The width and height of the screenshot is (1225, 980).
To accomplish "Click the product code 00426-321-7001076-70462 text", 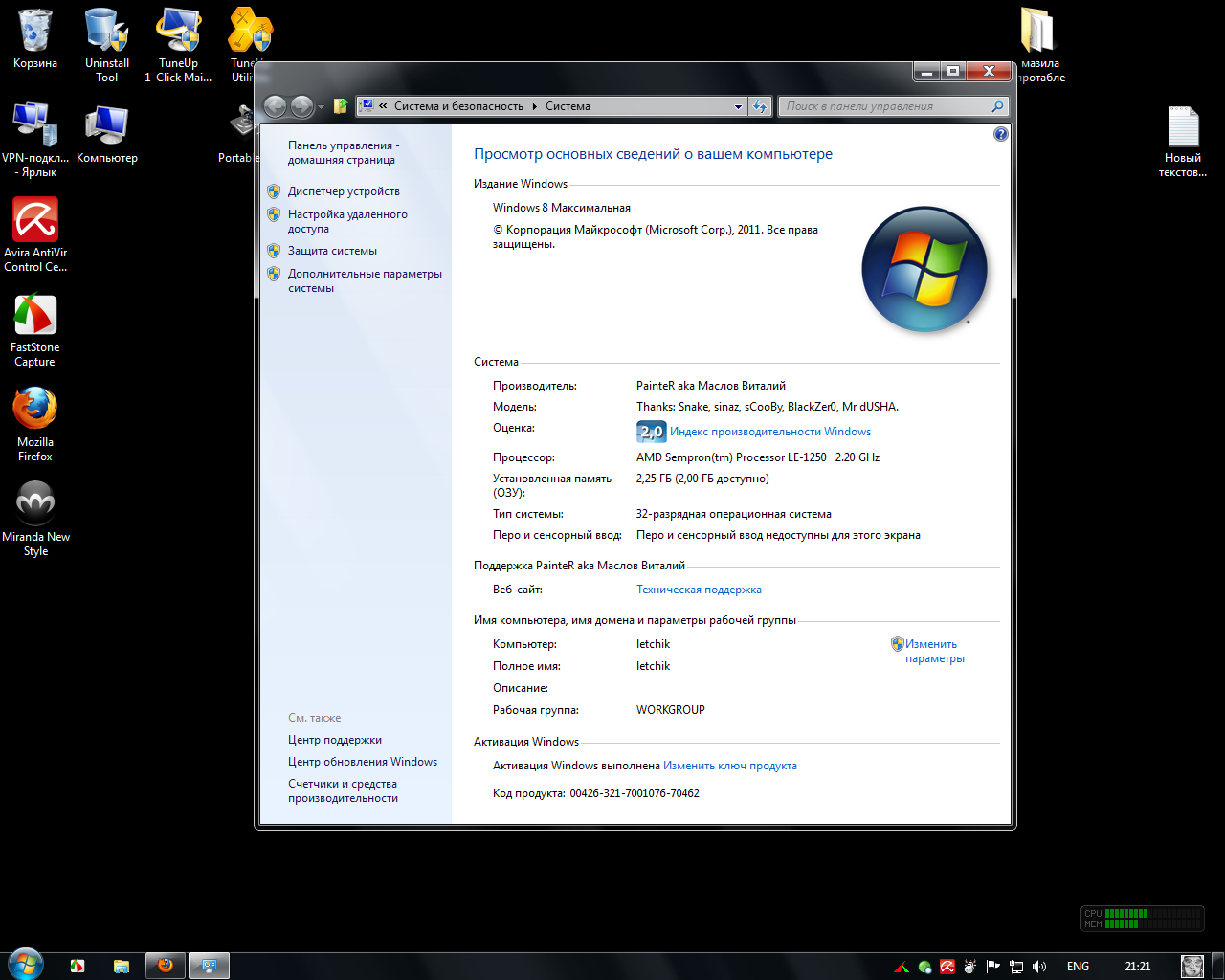I will pyautogui.click(x=635, y=793).
